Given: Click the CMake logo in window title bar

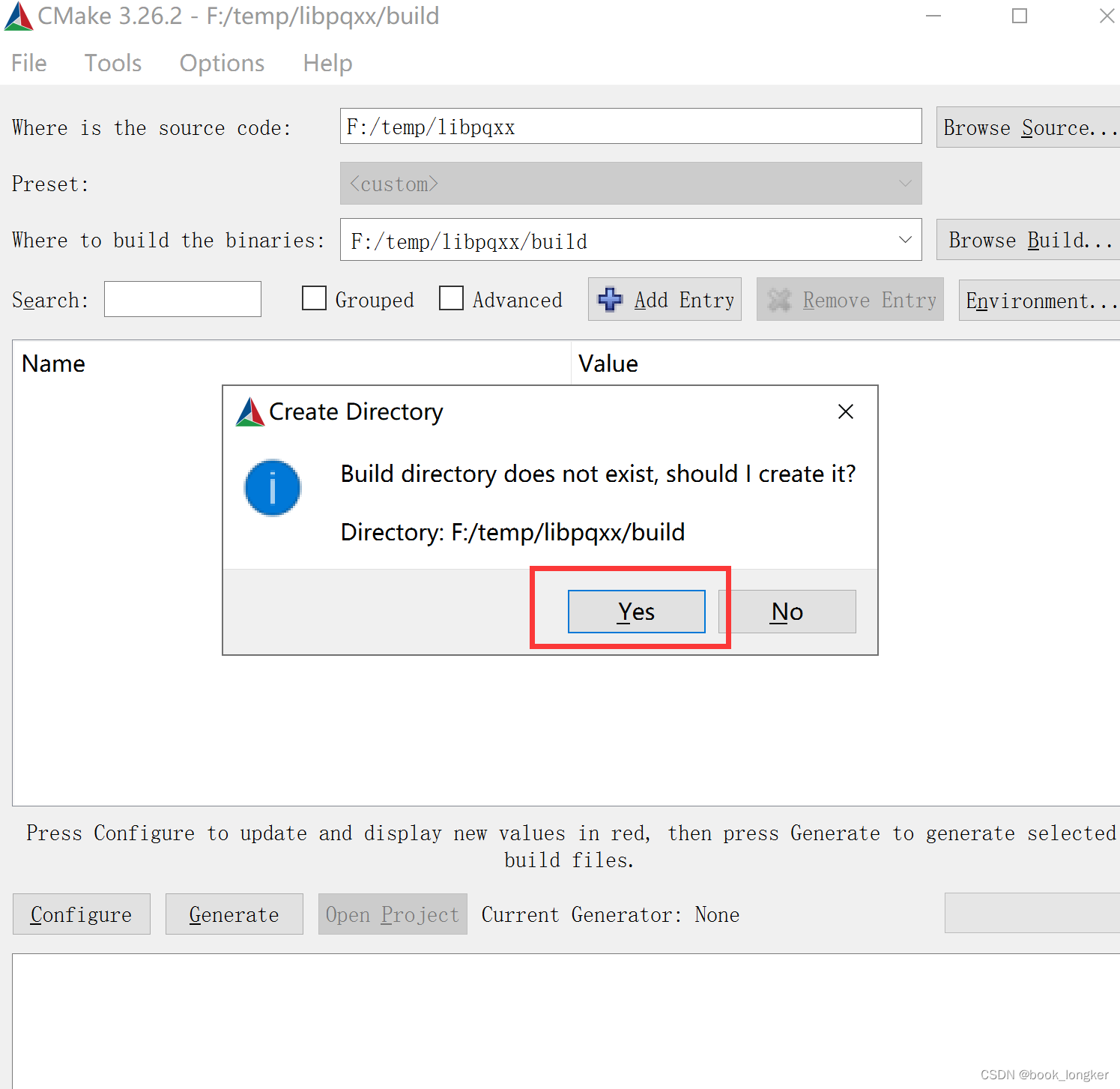Looking at the screenshot, I should (19, 16).
